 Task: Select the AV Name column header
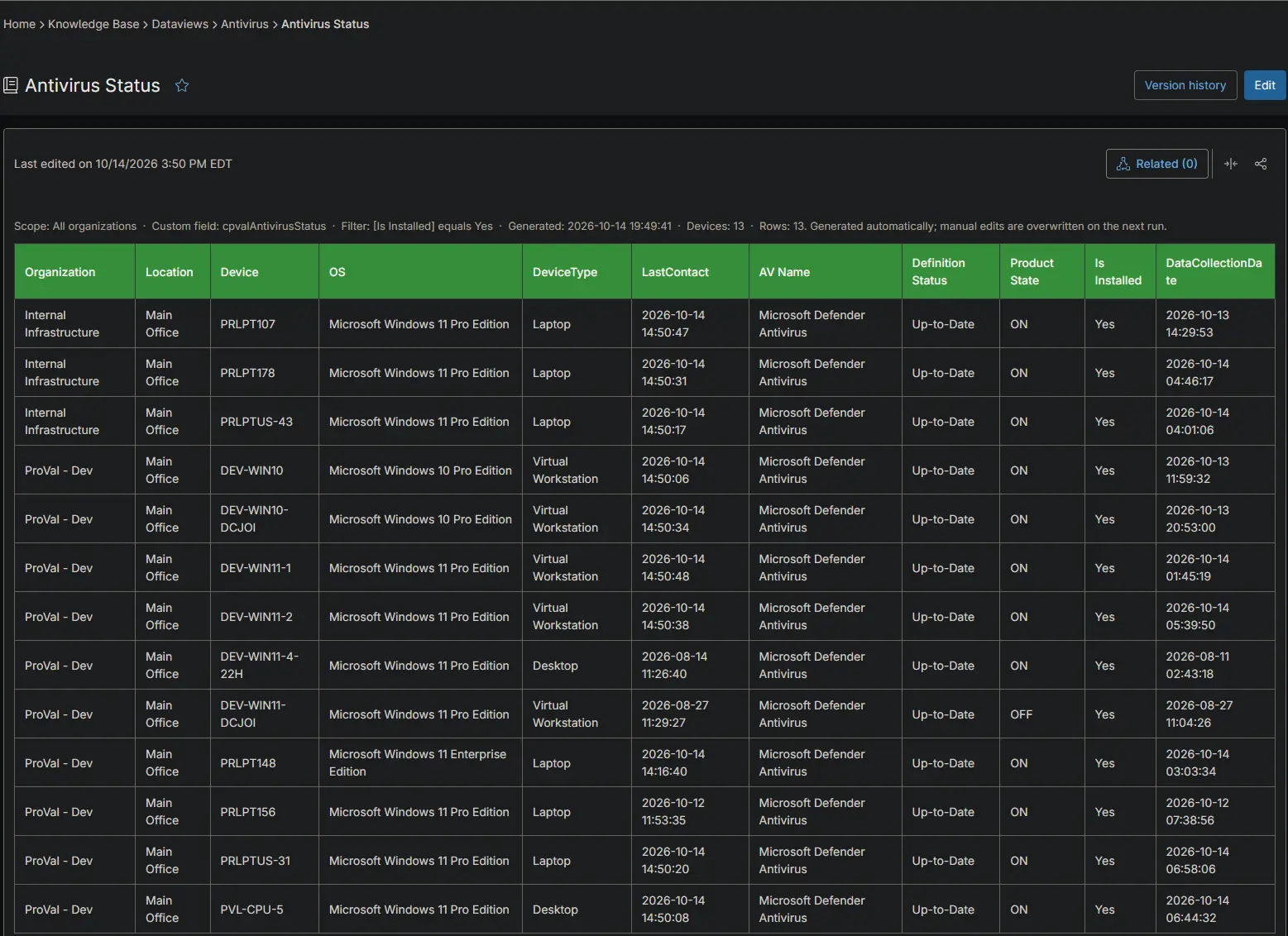(826, 271)
